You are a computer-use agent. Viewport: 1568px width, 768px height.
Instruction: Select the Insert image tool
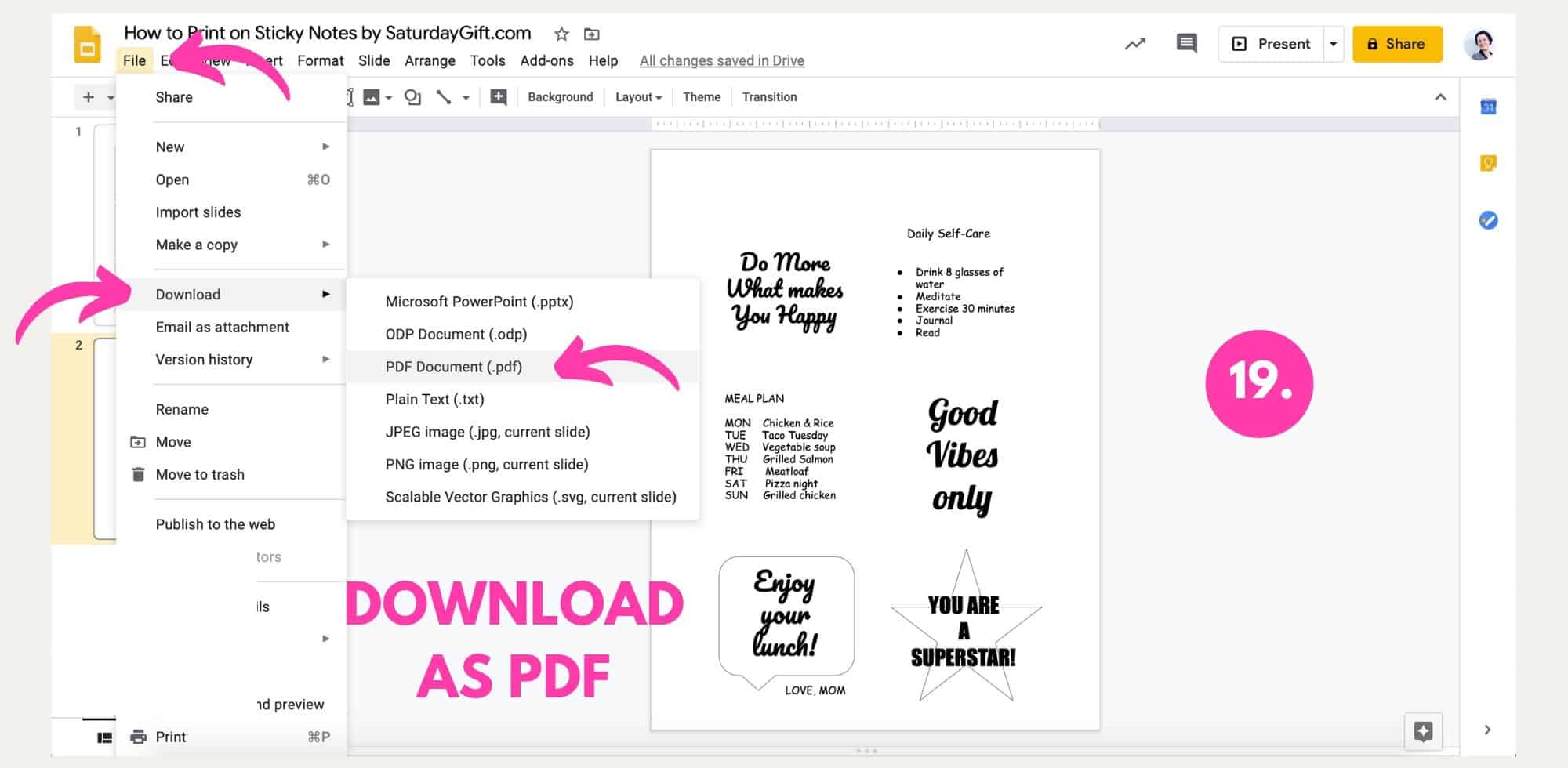coord(372,96)
